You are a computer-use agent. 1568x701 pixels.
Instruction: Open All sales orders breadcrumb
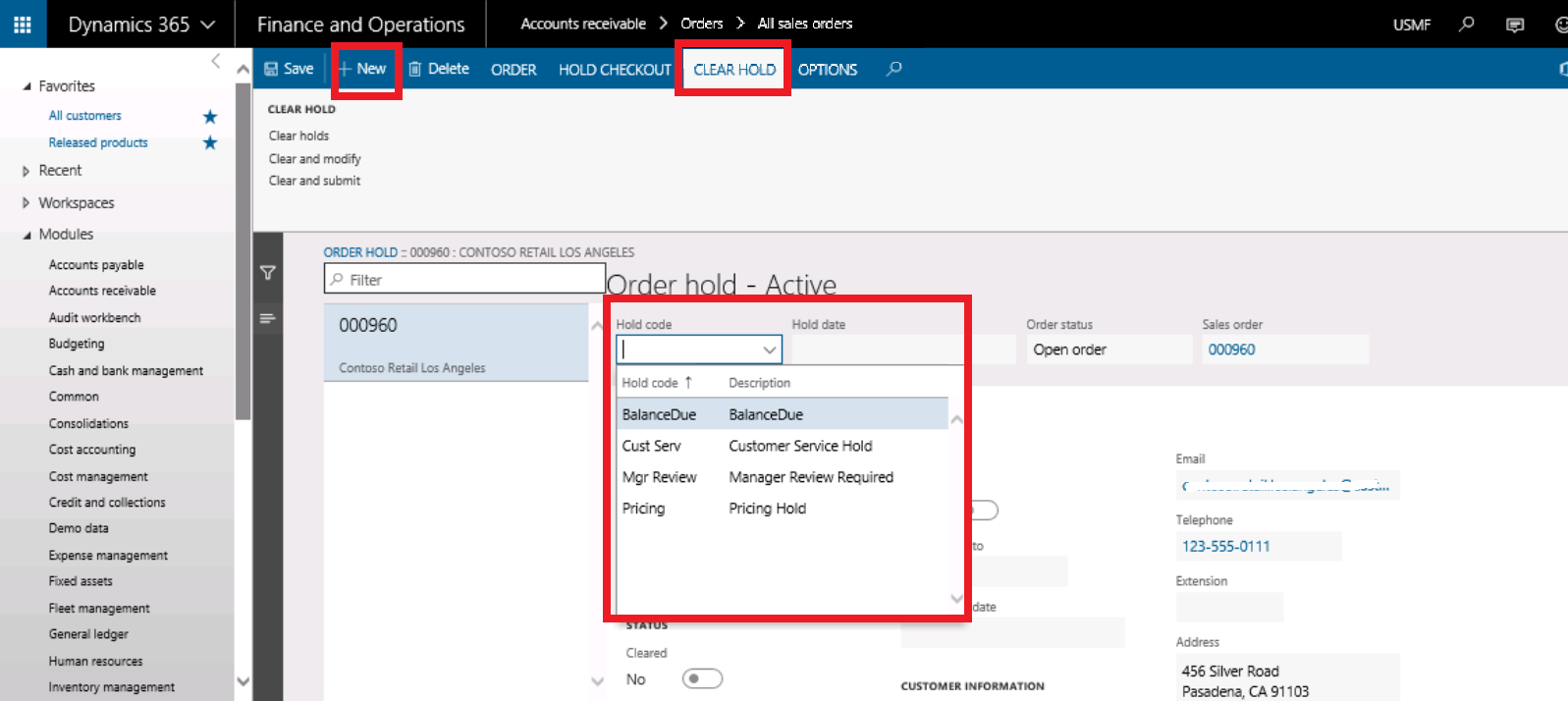point(805,24)
